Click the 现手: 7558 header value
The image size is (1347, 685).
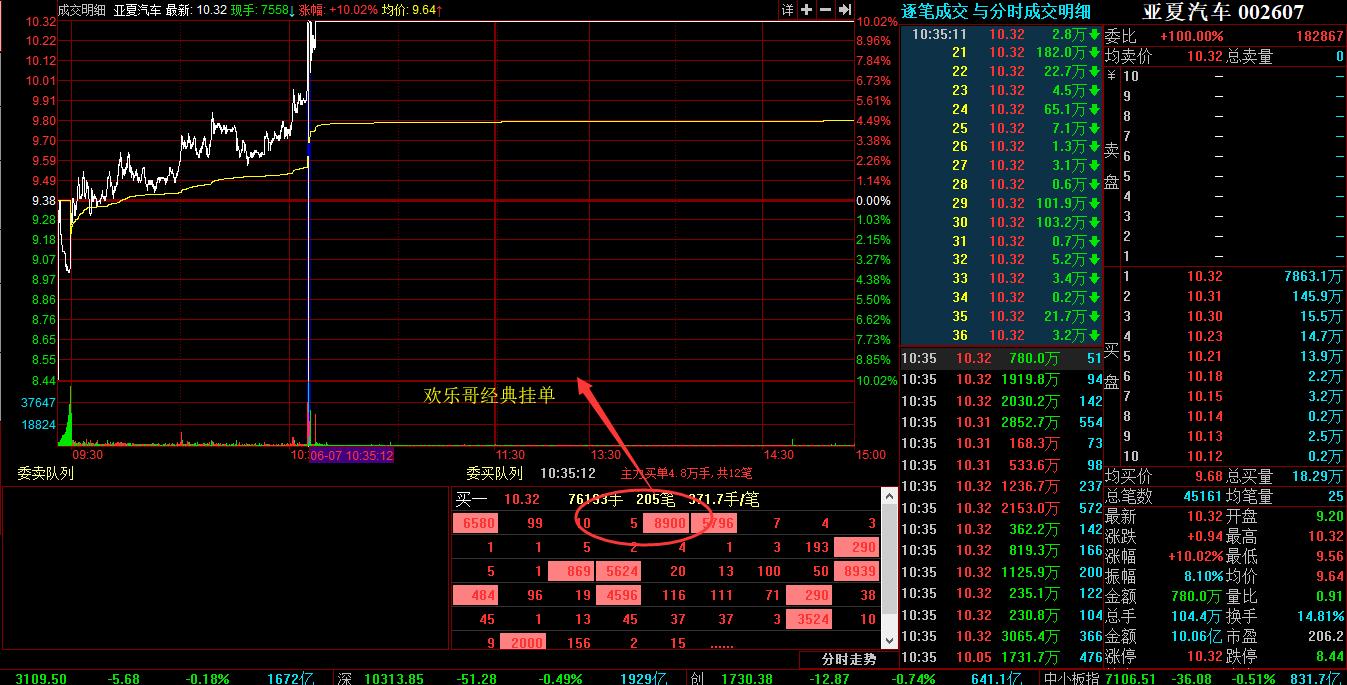coord(261,10)
